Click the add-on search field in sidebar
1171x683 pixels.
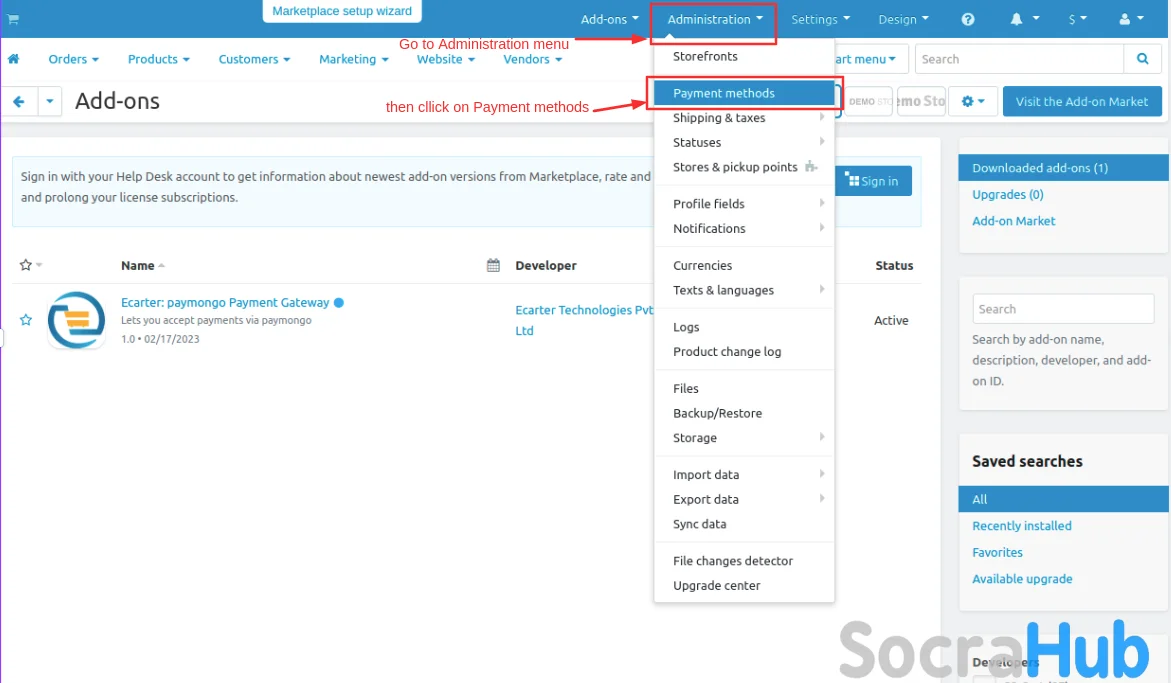tap(1062, 309)
